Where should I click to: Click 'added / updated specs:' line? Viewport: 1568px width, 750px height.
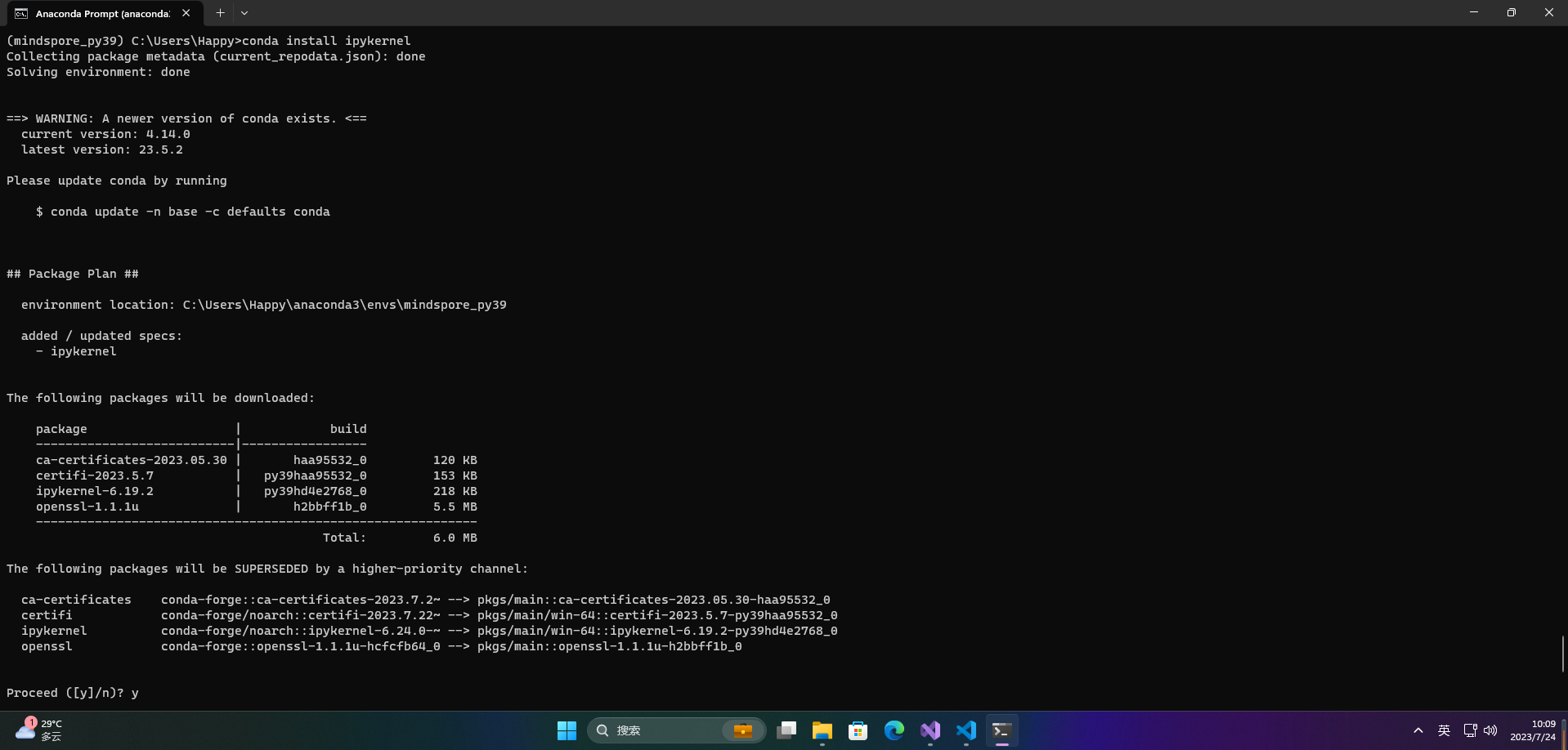[x=102, y=336]
